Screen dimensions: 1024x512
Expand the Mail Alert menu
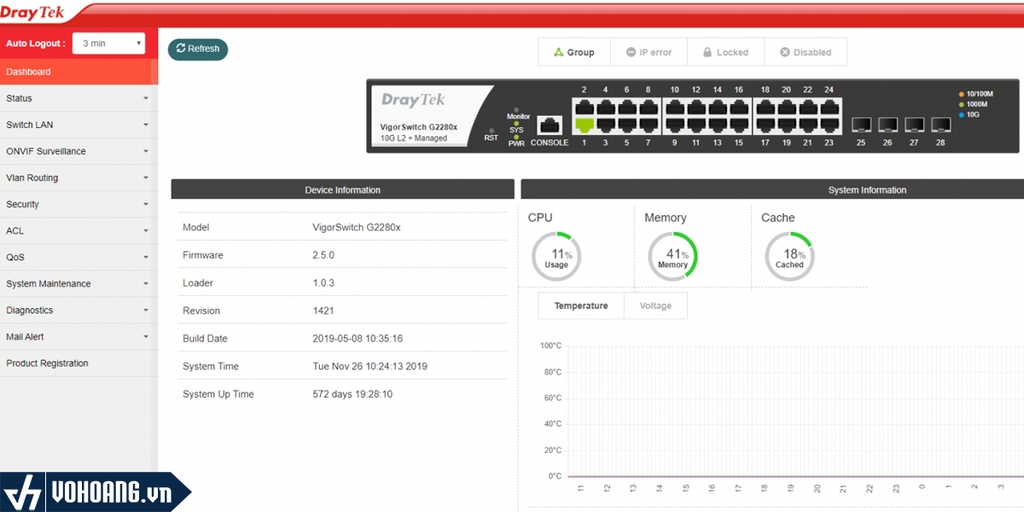pyautogui.click(x=78, y=337)
